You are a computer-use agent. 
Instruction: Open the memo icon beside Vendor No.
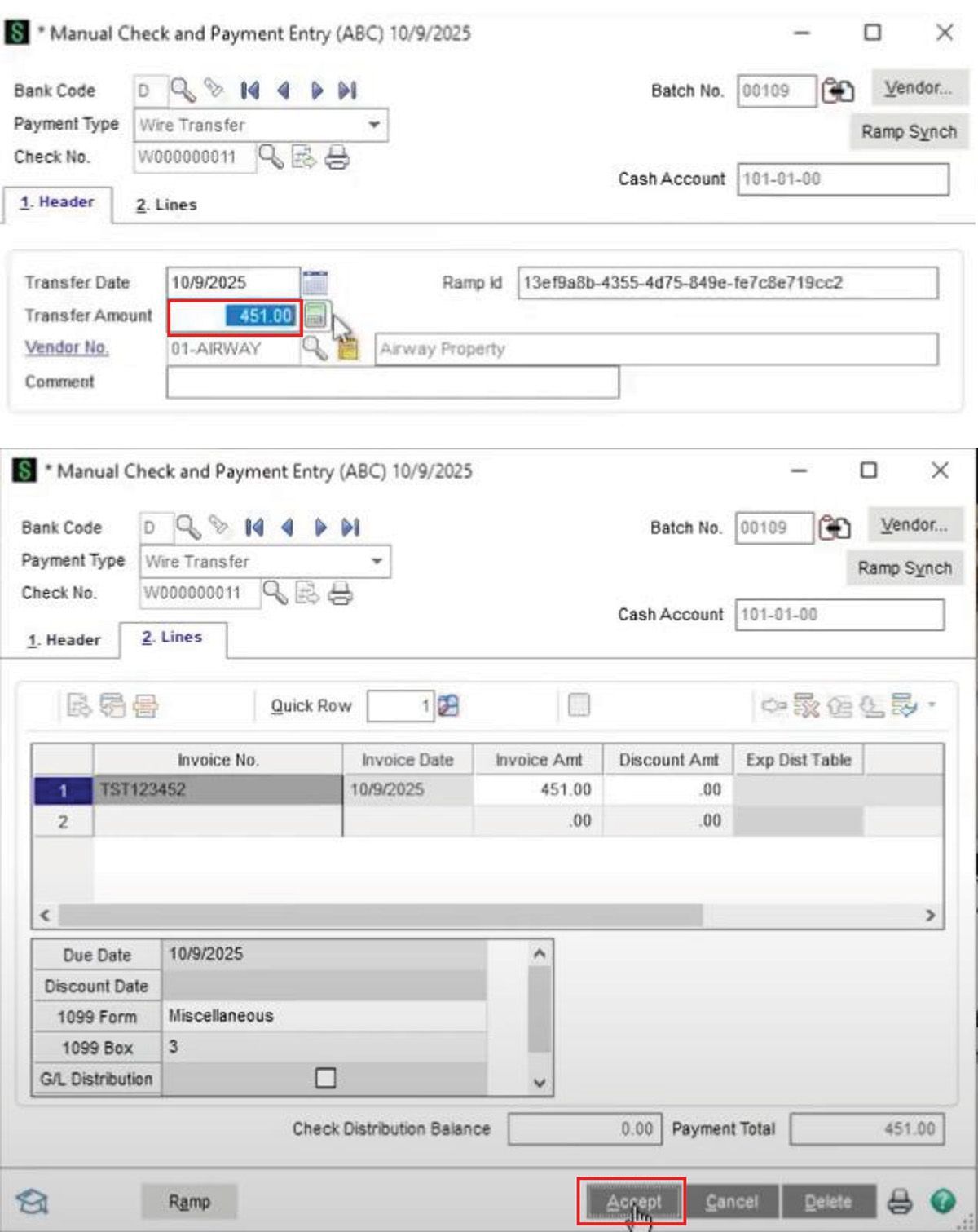pyautogui.click(x=346, y=348)
